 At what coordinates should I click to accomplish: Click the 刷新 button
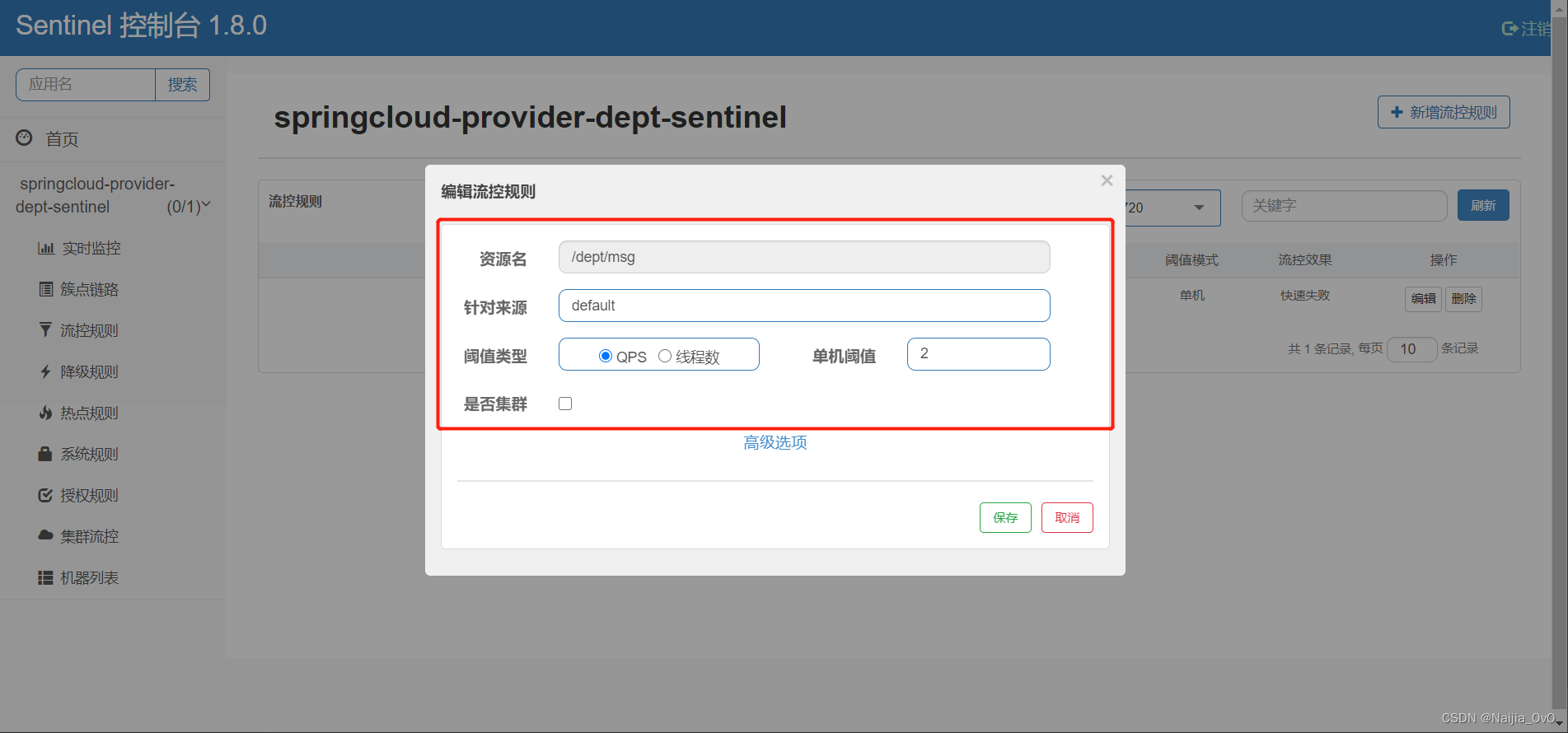[x=1483, y=205]
